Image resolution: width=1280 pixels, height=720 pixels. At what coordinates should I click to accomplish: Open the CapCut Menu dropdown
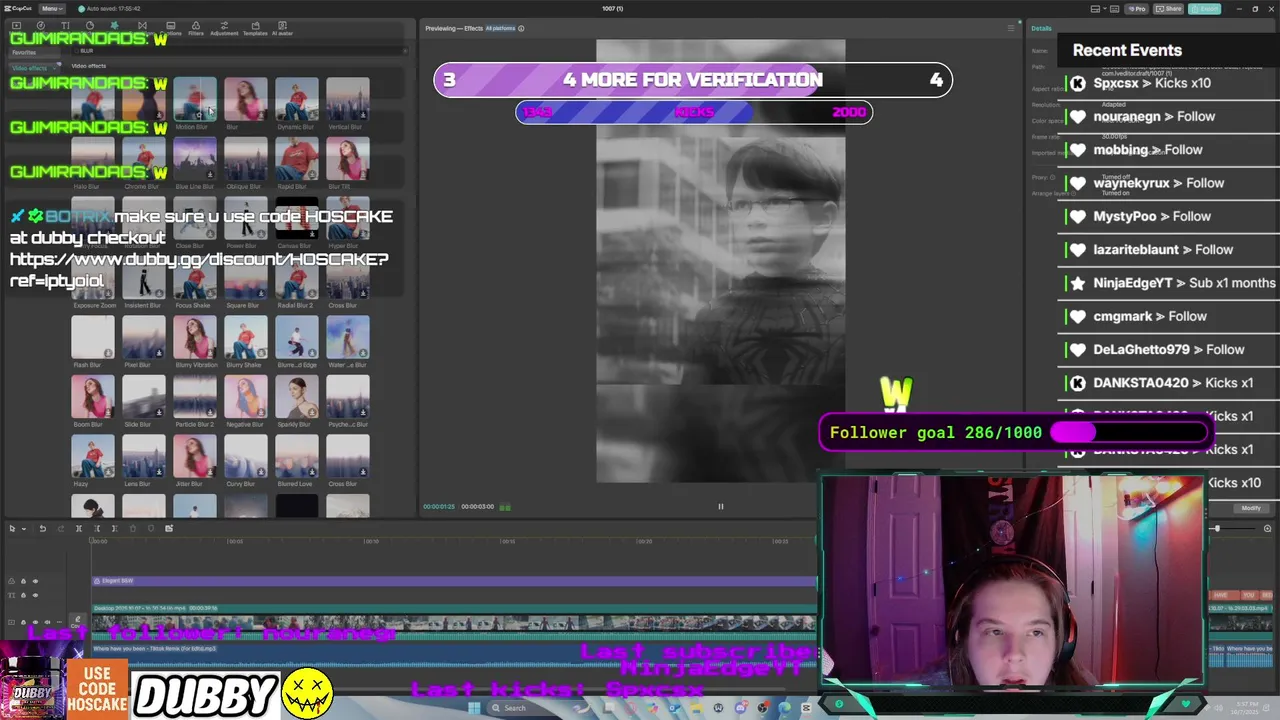[x=52, y=9]
